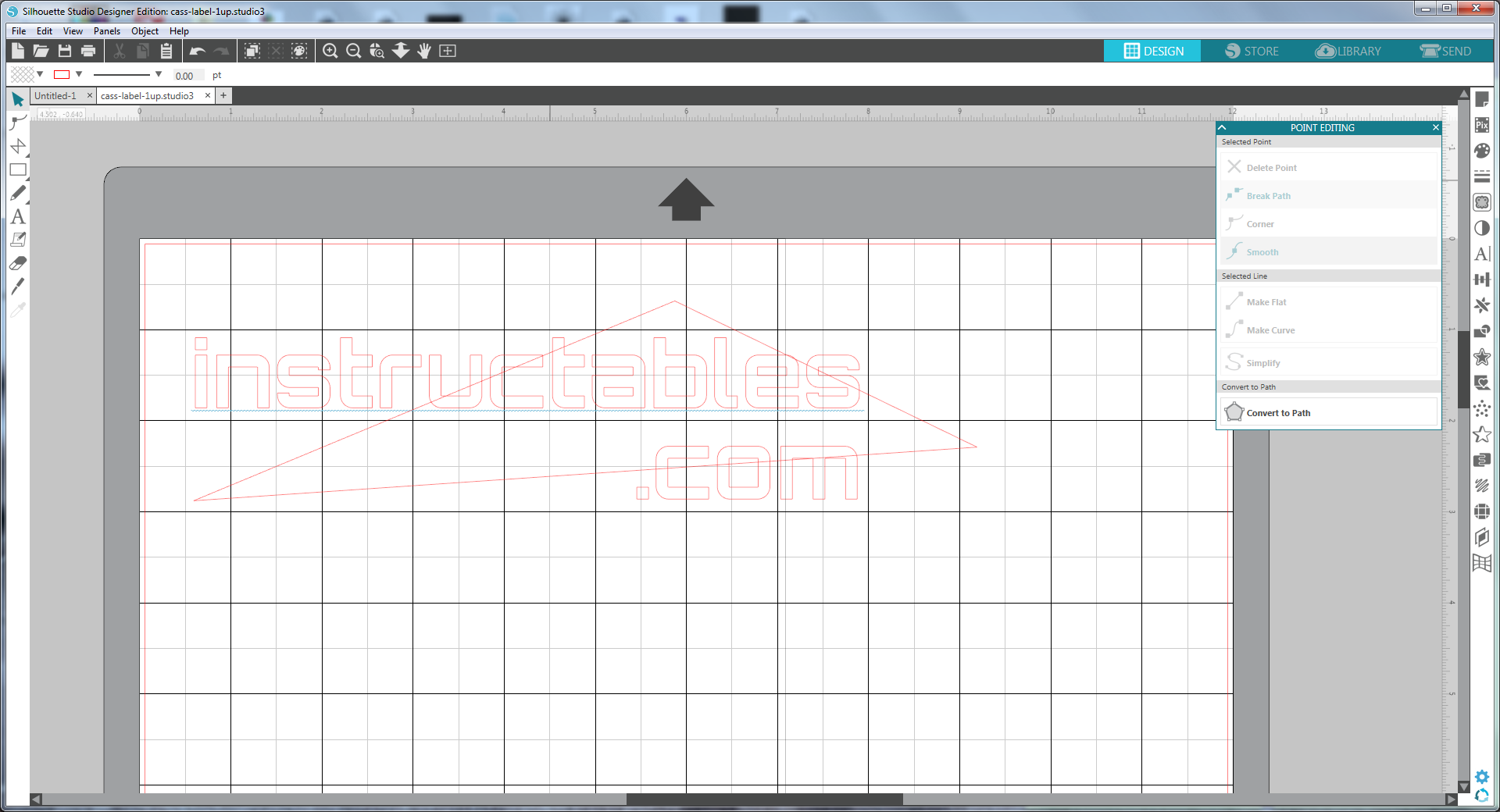
Task: Print the design using the printer icon
Action: (x=88, y=51)
